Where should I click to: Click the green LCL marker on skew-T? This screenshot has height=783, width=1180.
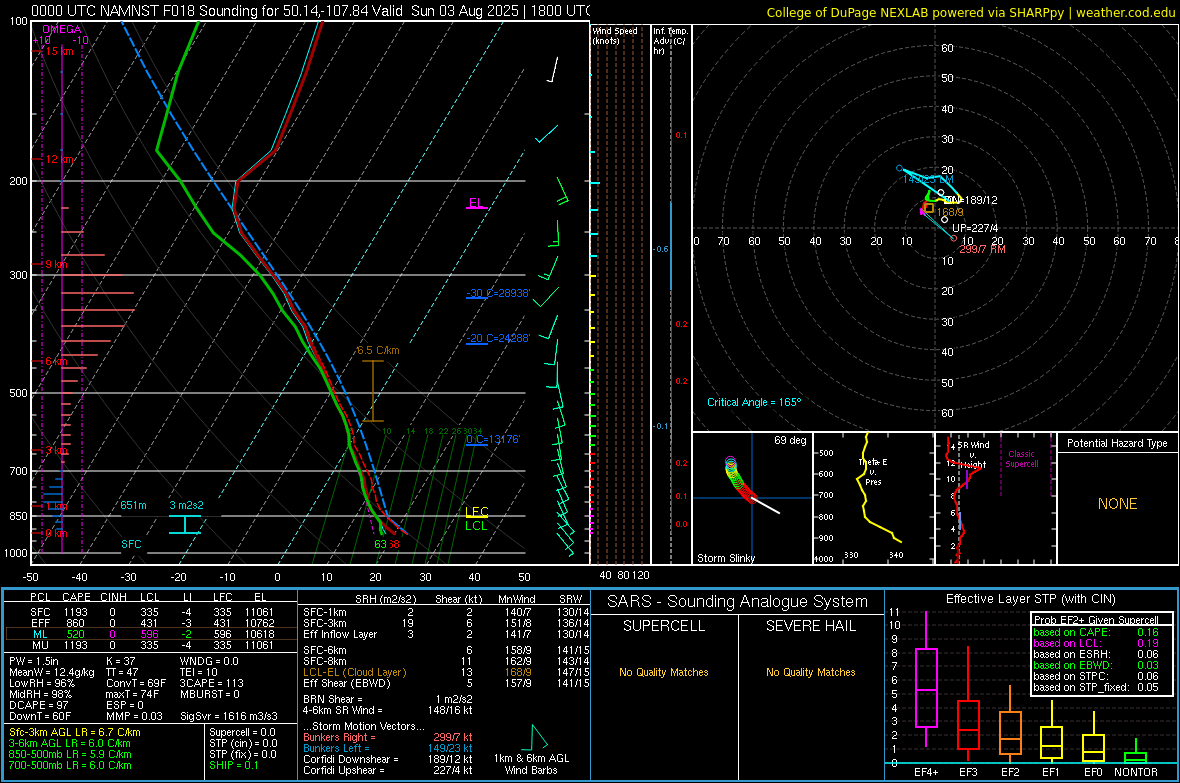pyautogui.click(x=476, y=526)
